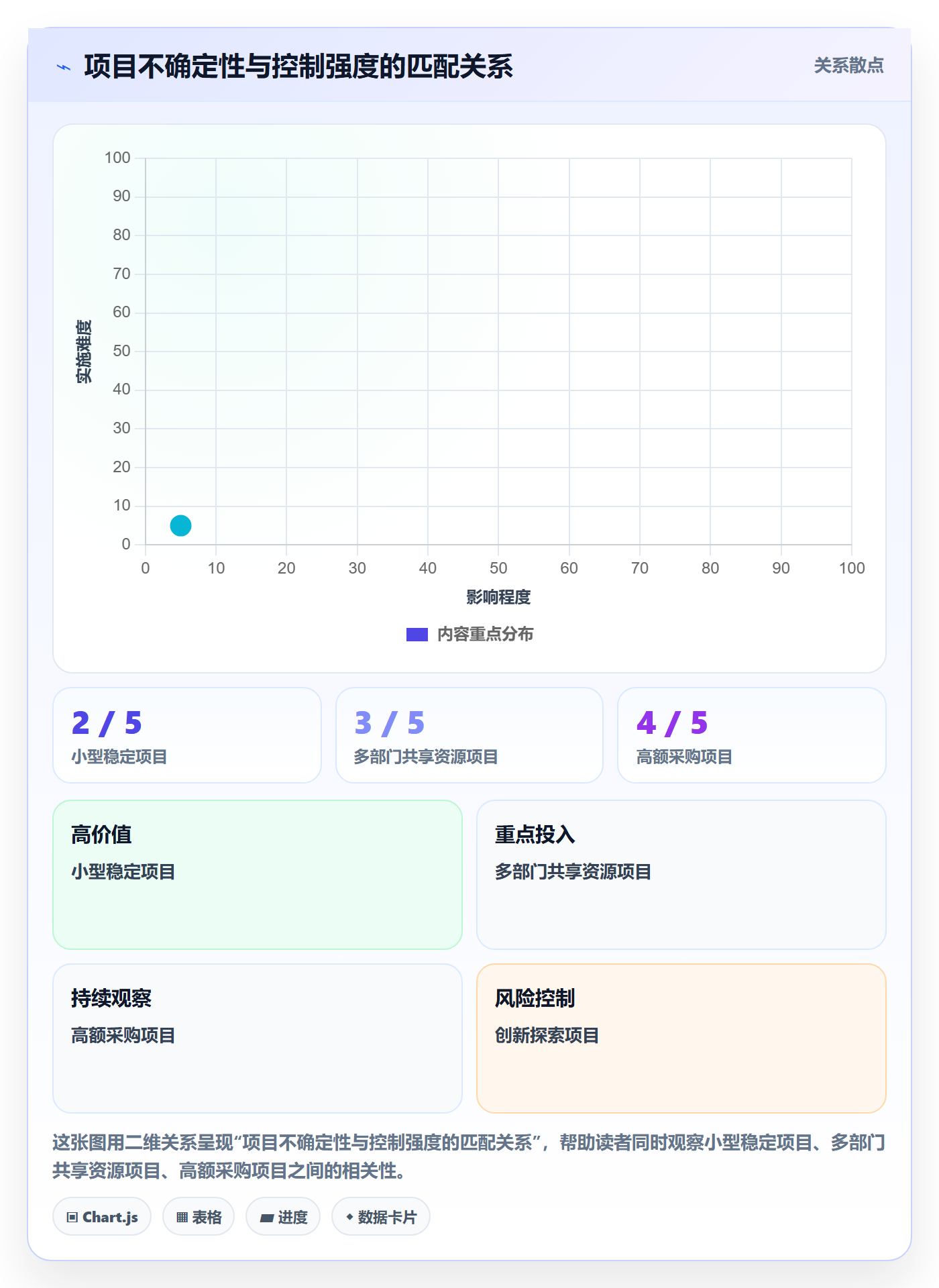Select the 4 / 5 高额采购项目 card
The height and width of the screenshot is (1288, 939).
tap(752, 735)
